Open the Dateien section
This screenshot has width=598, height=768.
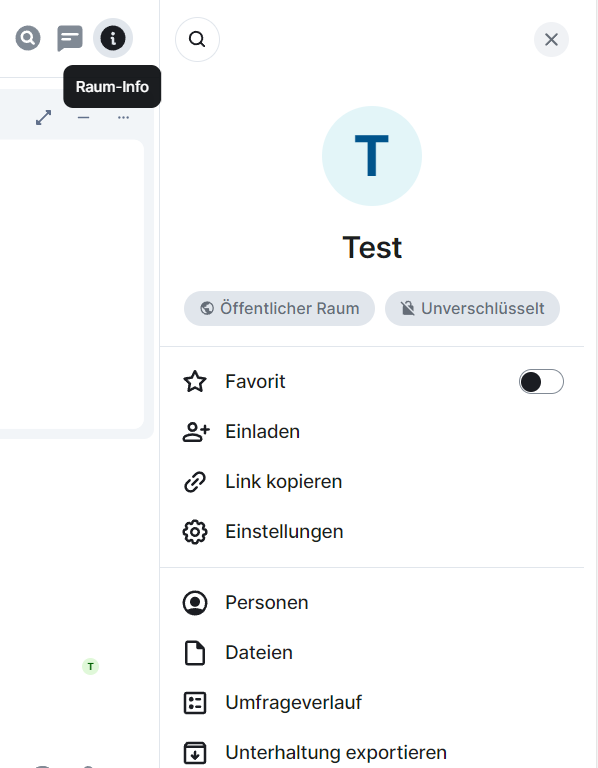(372, 652)
